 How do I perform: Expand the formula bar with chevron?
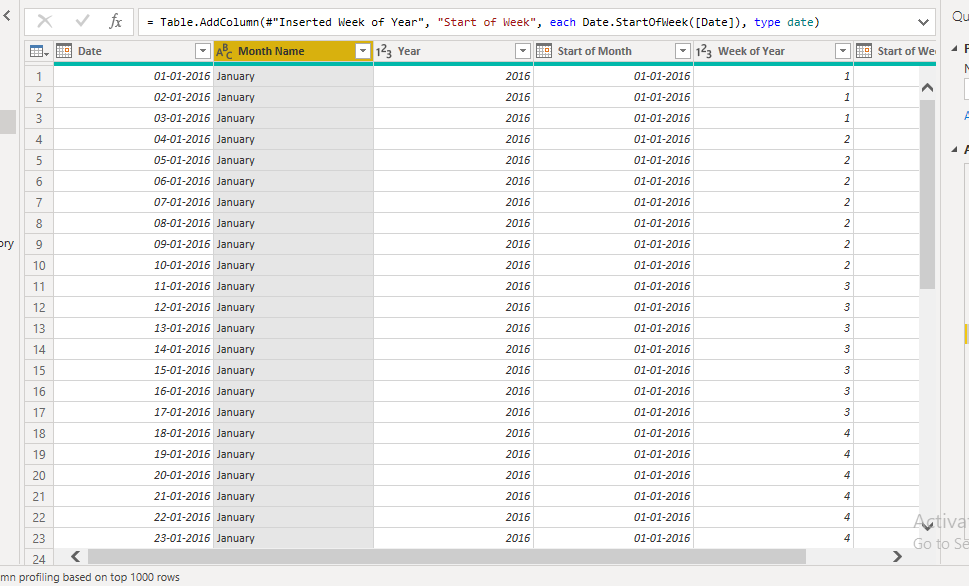(923, 22)
